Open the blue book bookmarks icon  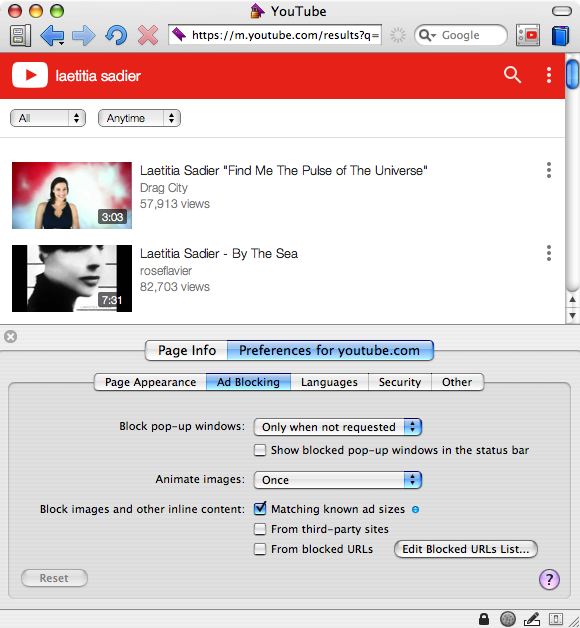point(560,35)
